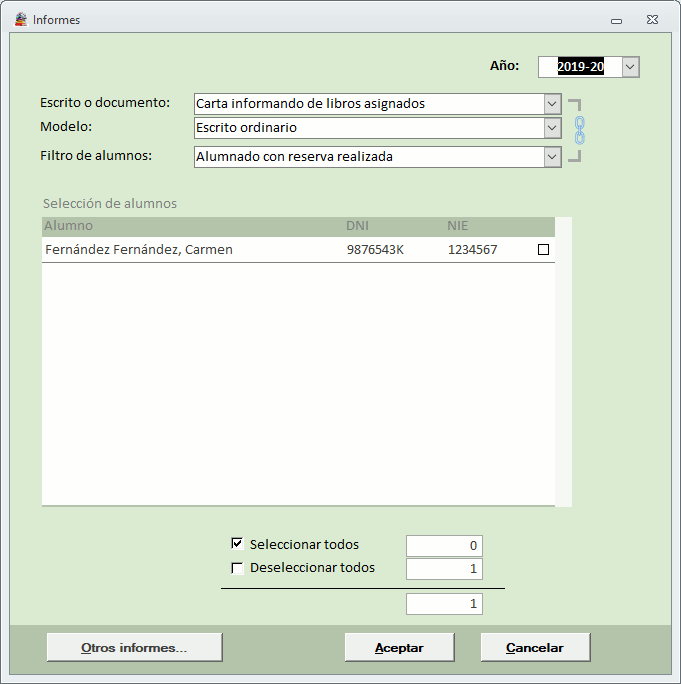Tick the checkbox for Fernández Fernández, Carmen
The image size is (681, 684).
[x=543, y=250]
